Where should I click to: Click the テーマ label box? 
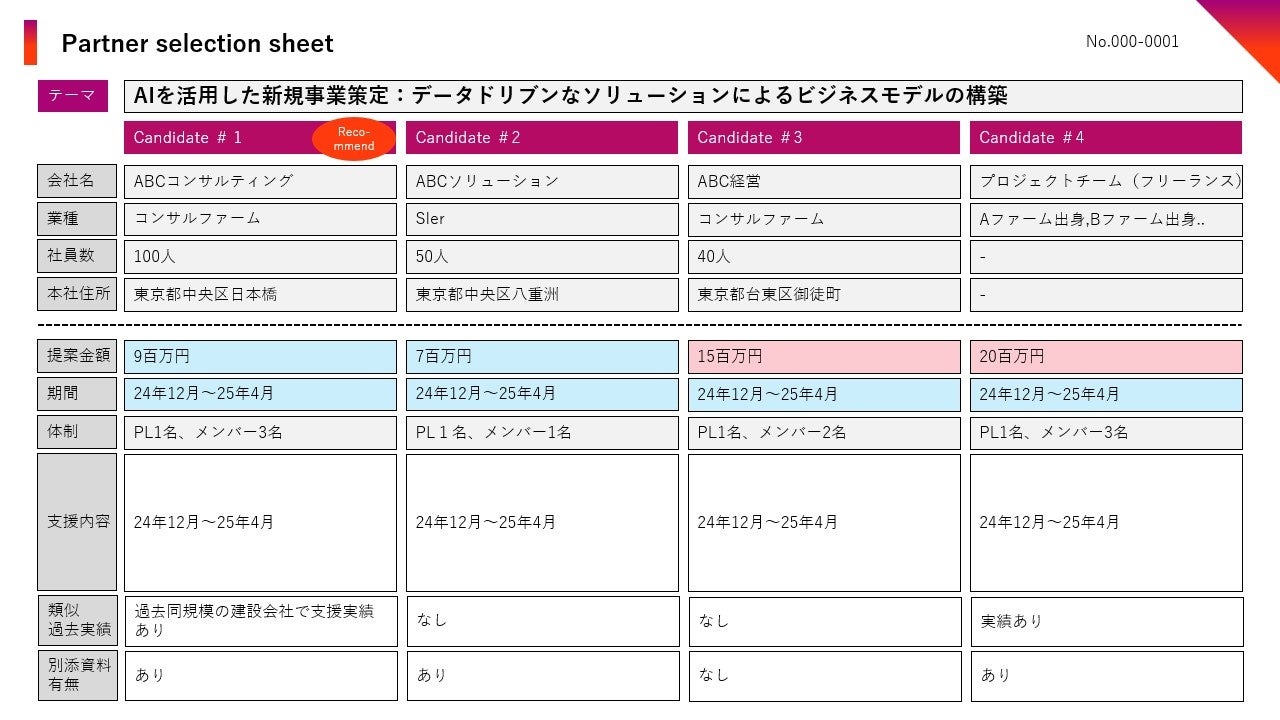click(73, 96)
